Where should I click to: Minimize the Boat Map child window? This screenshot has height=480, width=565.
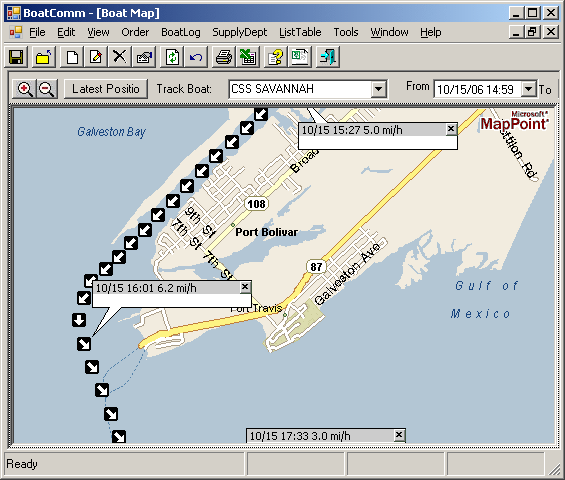pos(516,32)
